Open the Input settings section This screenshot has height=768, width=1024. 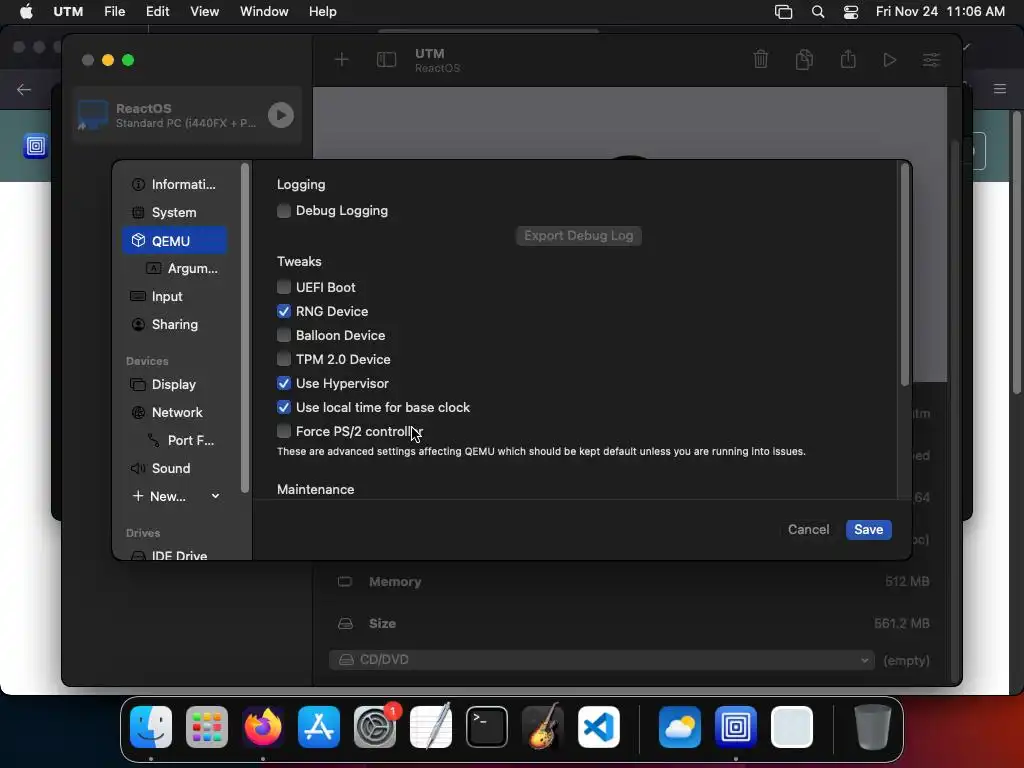coord(174,296)
